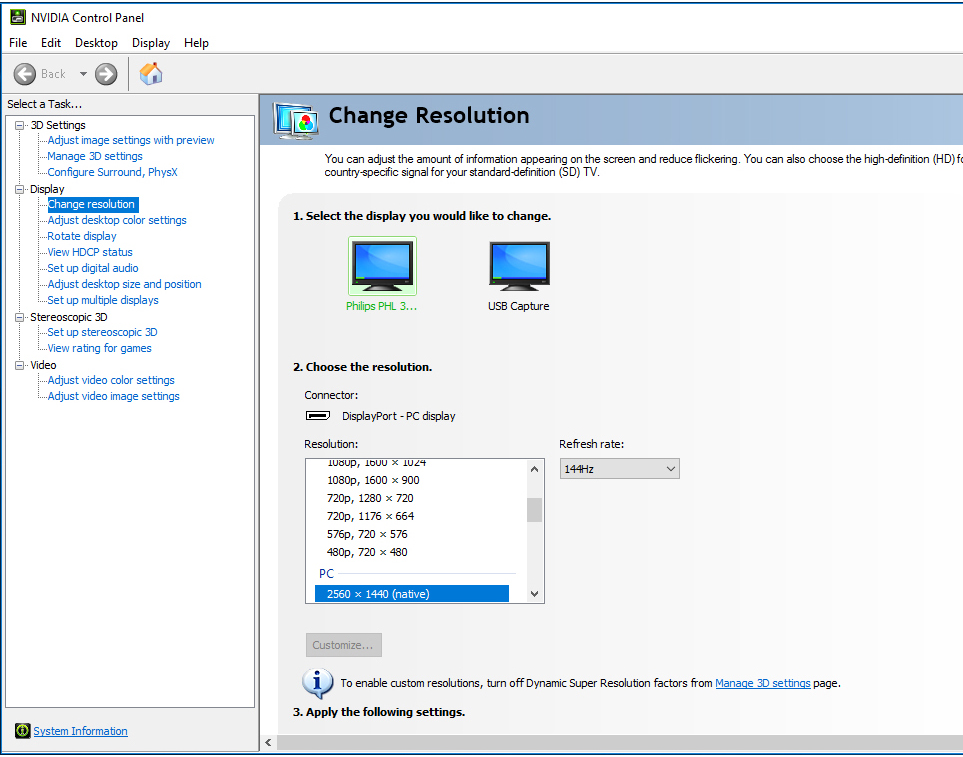Open the System Information link

[x=80, y=731]
